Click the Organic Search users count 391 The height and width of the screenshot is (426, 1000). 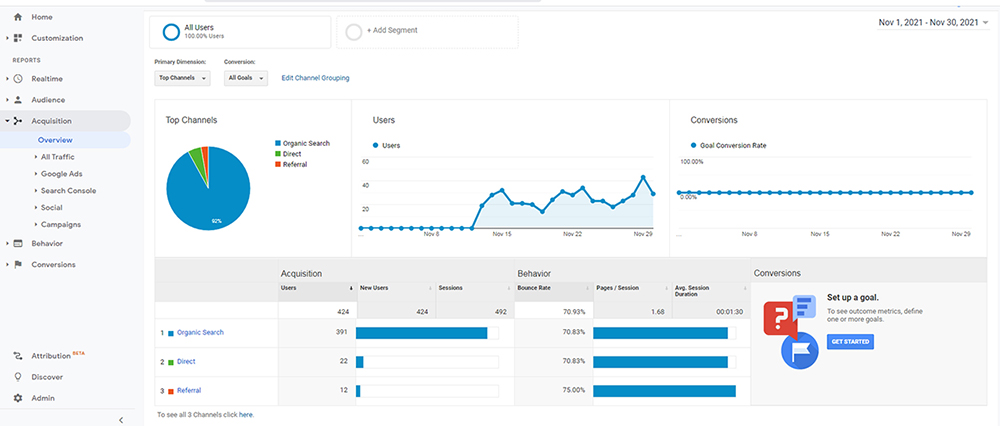tap(341, 333)
